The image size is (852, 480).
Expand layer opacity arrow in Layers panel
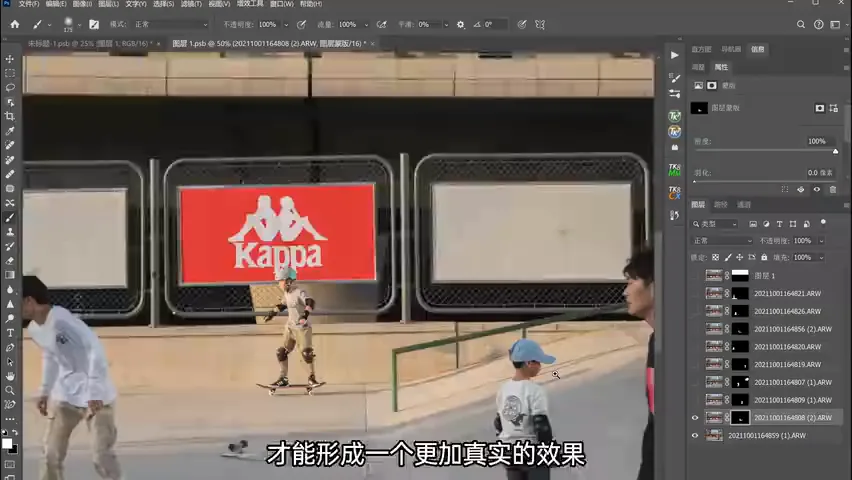[821, 240]
